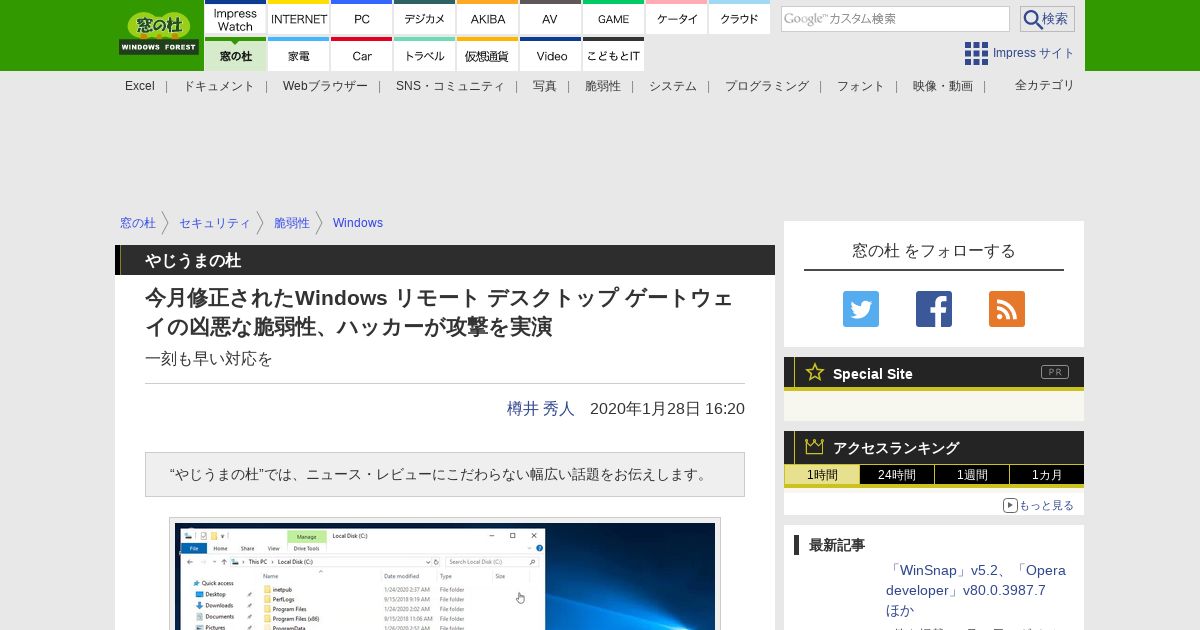The height and width of the screenshot is (630, 1200).
Task: Open the Facebook follow icon
Action: [934, 309]
